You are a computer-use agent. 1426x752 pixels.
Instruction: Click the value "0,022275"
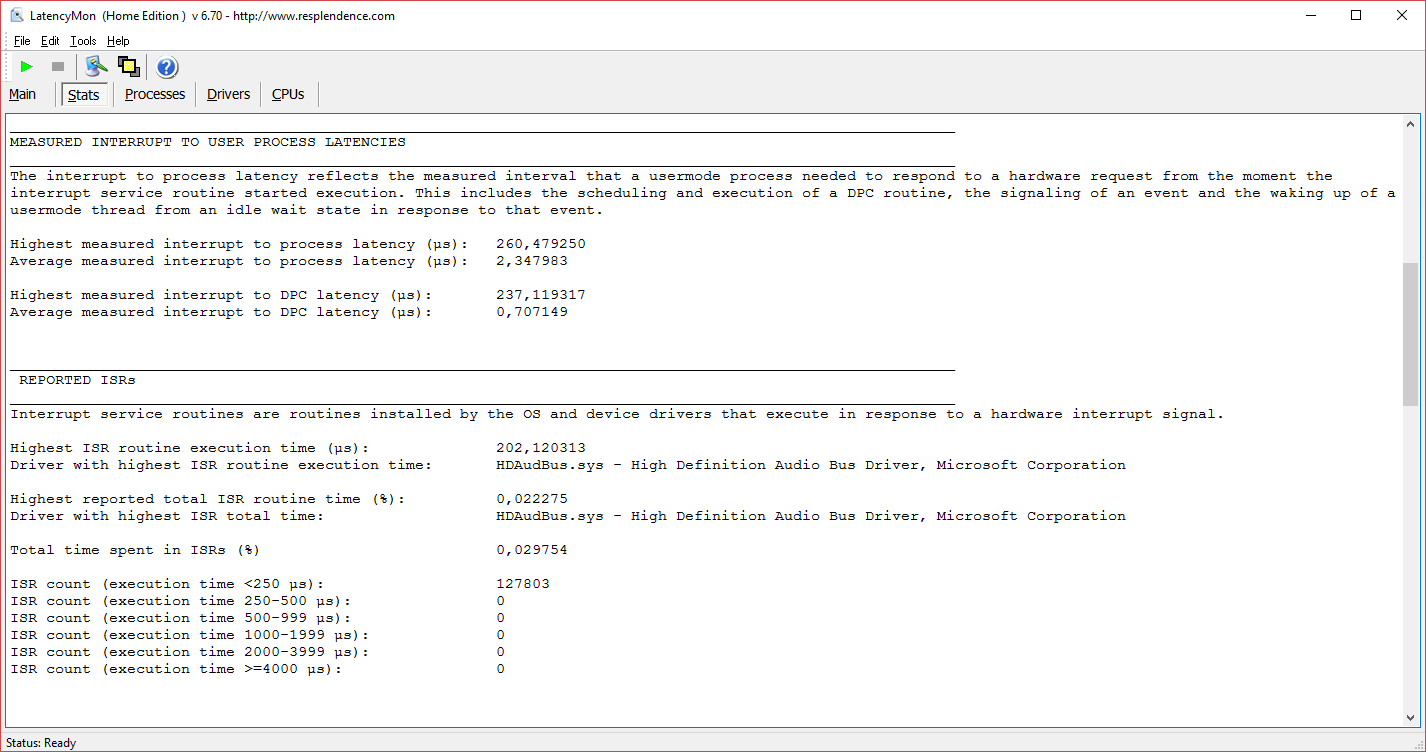click(x=532, y=499)
